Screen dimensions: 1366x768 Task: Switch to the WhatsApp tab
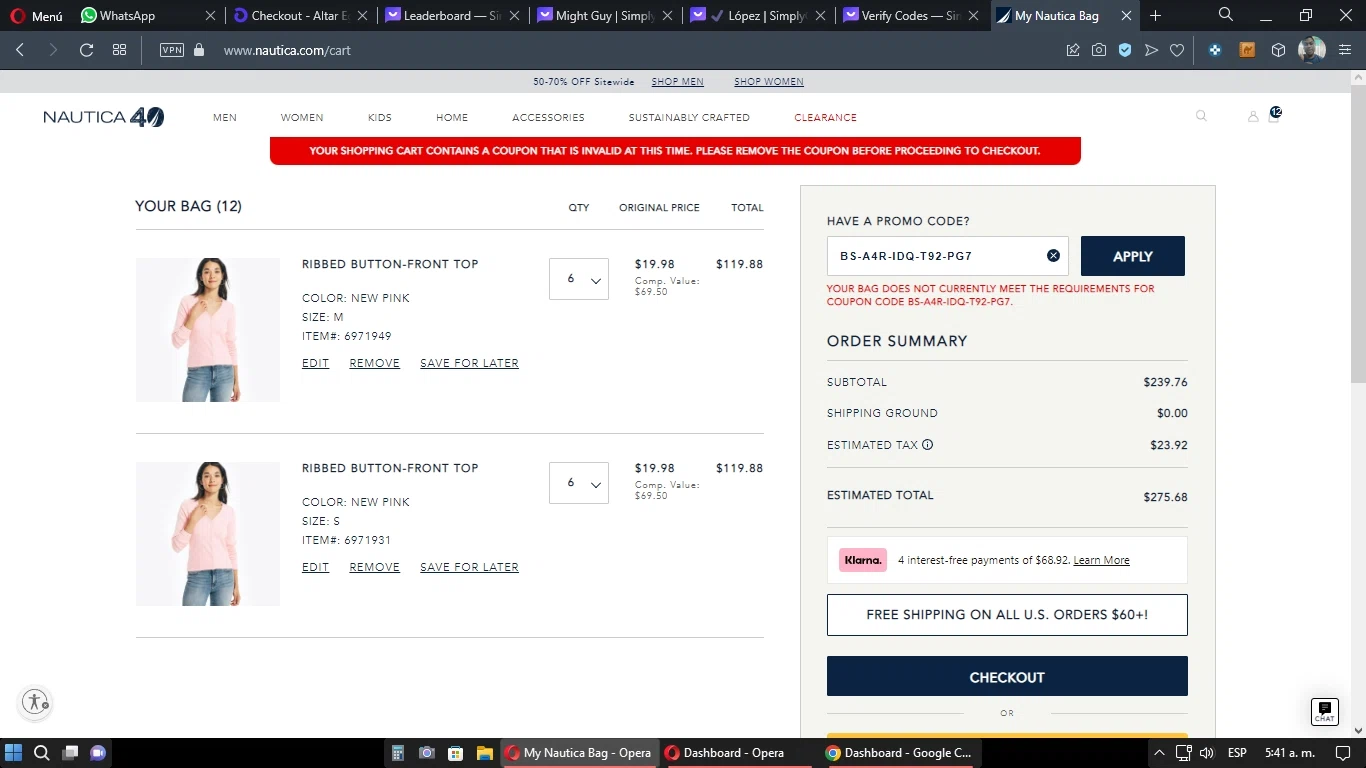(147, 16)
